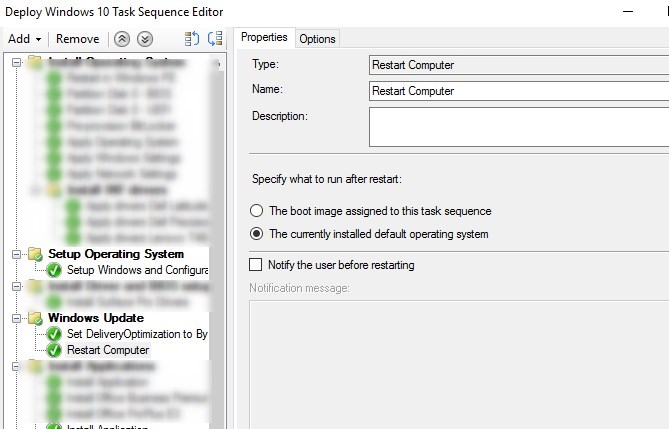Screen dimensions: 669x429
Task: Collapse the Windows Update group
Action: coord(16,318)
